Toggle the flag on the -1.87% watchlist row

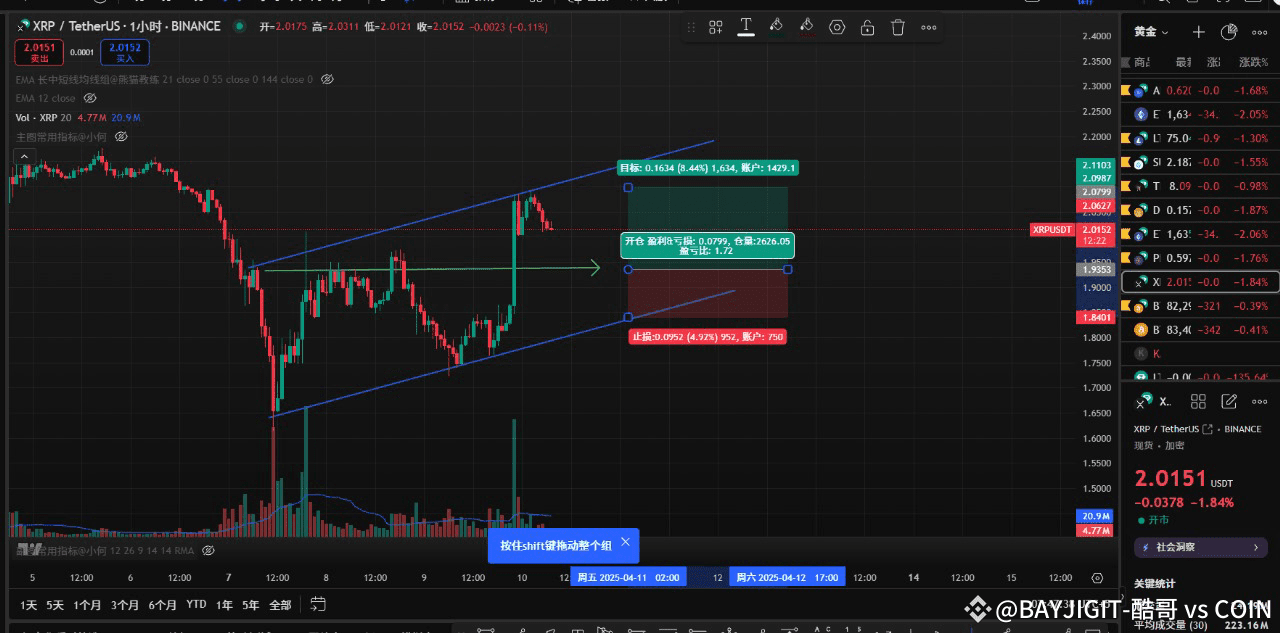[1125, 210]
